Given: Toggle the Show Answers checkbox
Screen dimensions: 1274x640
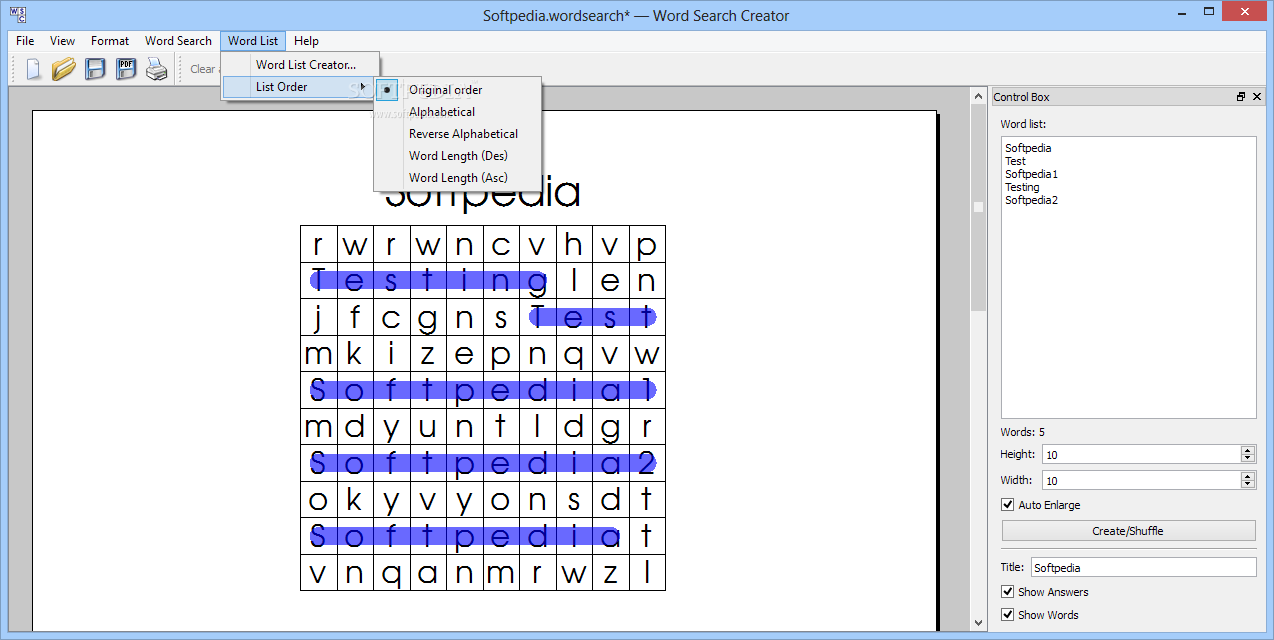Looking at the screenshot, I should point(1008,592).
